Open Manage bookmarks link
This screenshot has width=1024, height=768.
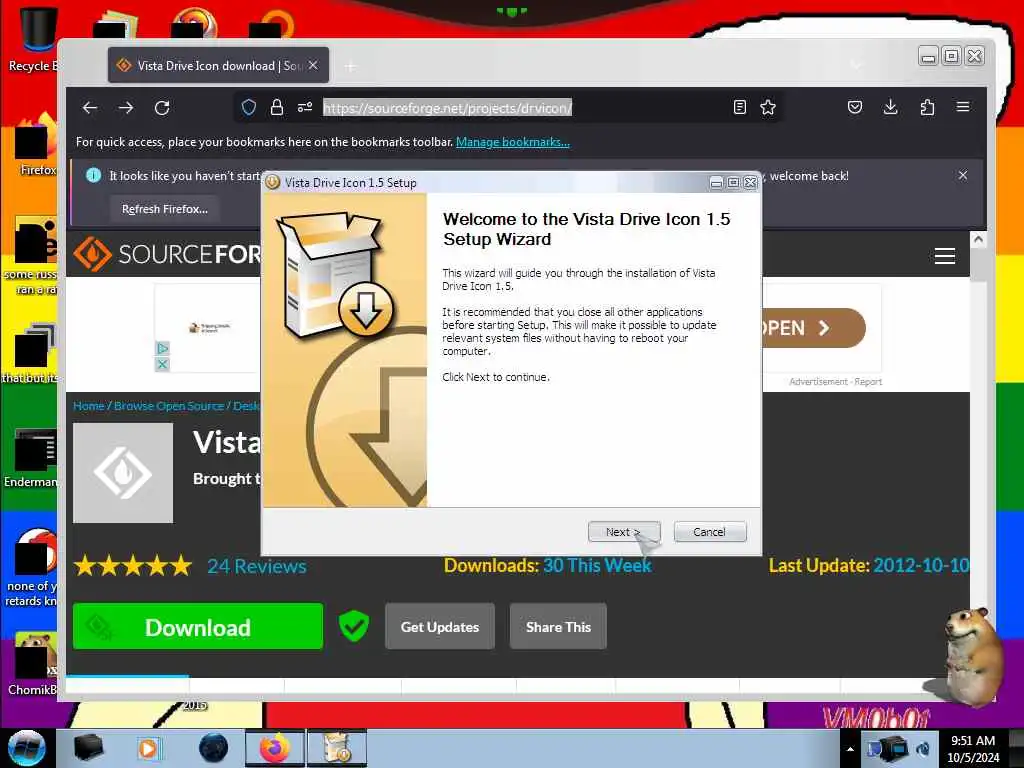513,142
